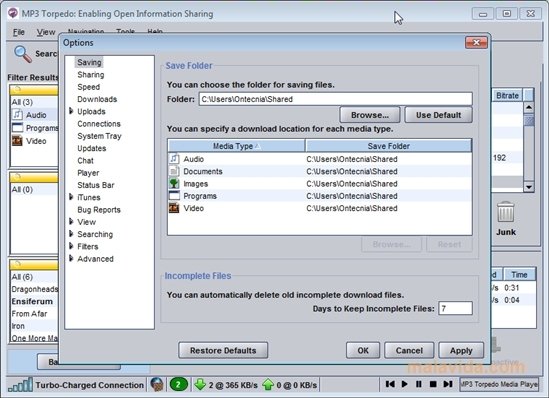Select Bug Reports in options tree
This screenshot has height=398, width=549.
pyautogui.click(x=99, y=210)
